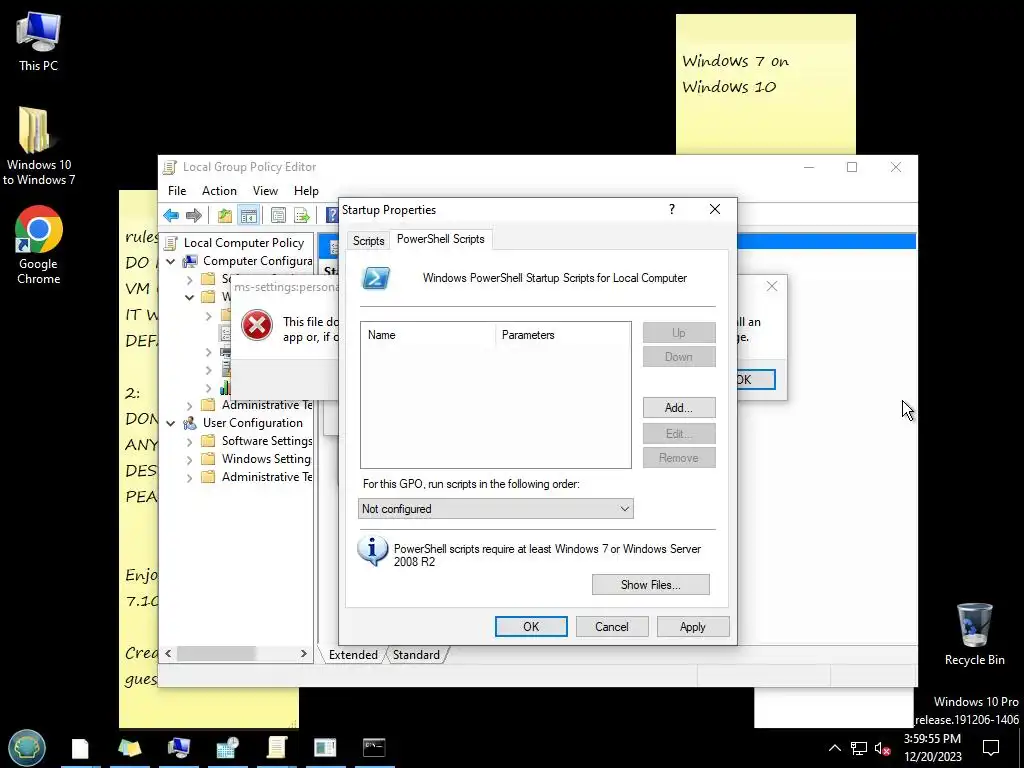The height and width of the screenshot is (768, 1024).
Task: Open Google Chrome desktop shortcut
Action: pyautogui.click(x=38, y=246)
